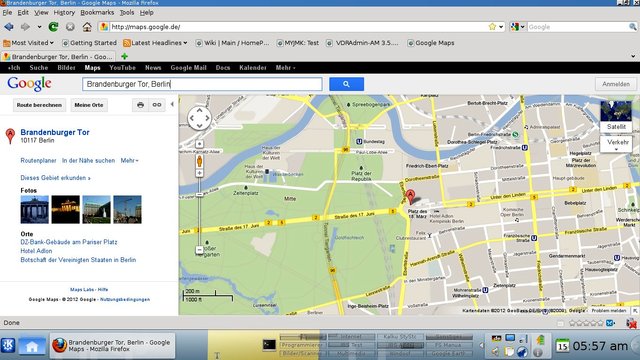Image resolution: width=640 pixels, height=360 pixels.
Task: Click the Stop loading icon
Action: click(70, 27)
